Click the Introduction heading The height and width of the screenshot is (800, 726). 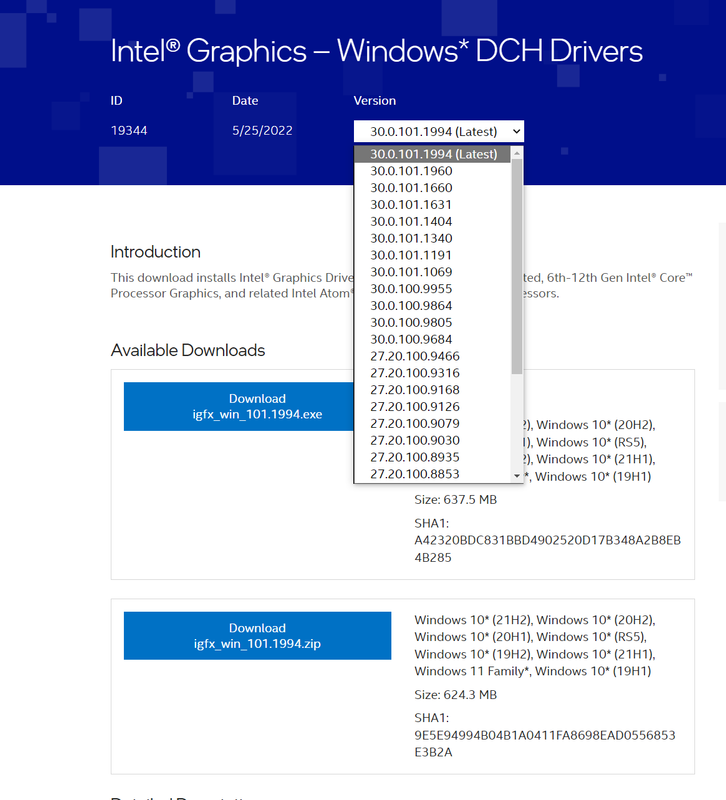(x=156, y=252)
